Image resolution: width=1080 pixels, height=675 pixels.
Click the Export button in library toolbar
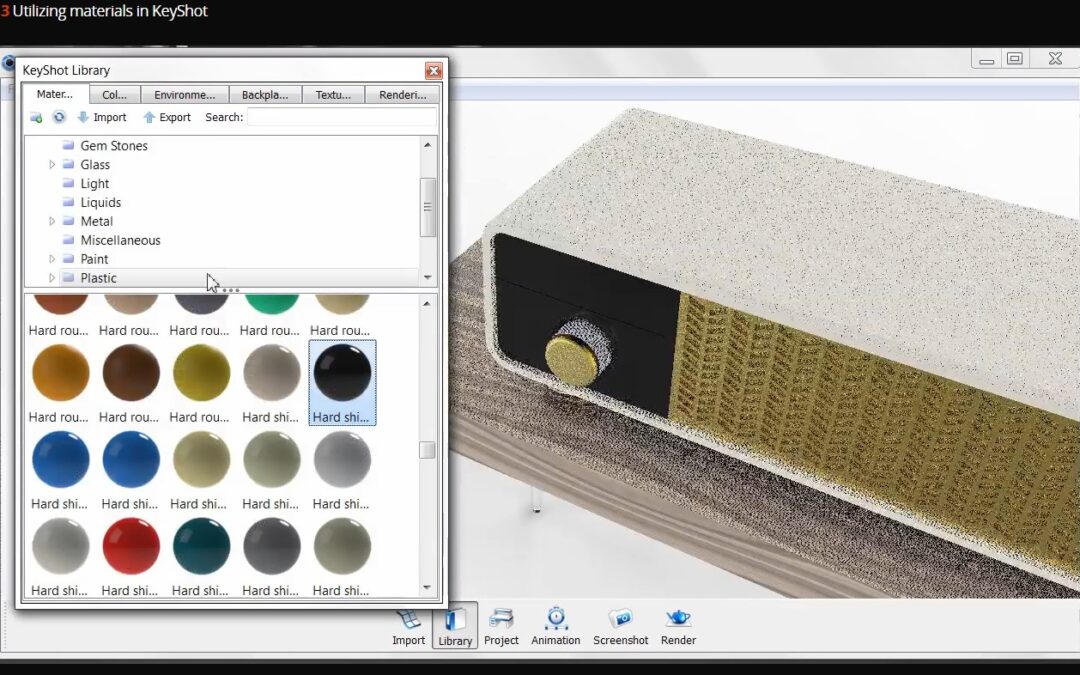click(167, 117)
